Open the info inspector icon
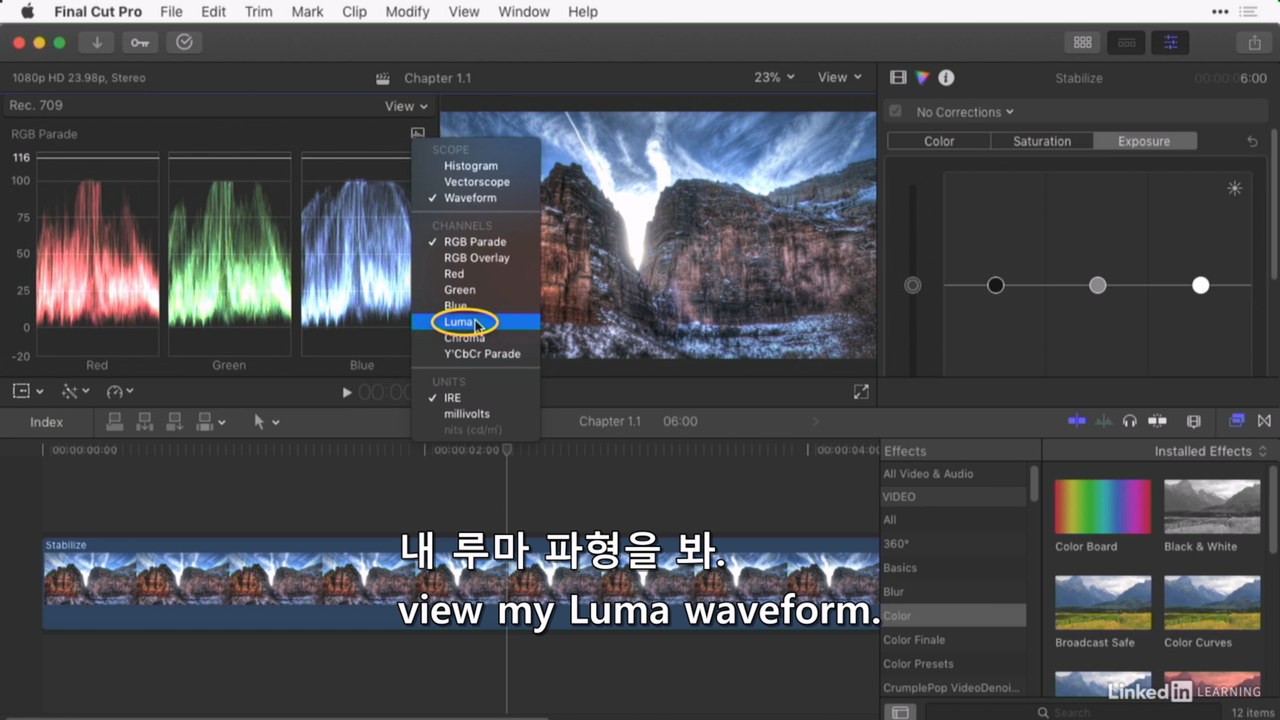 point(946,78)
